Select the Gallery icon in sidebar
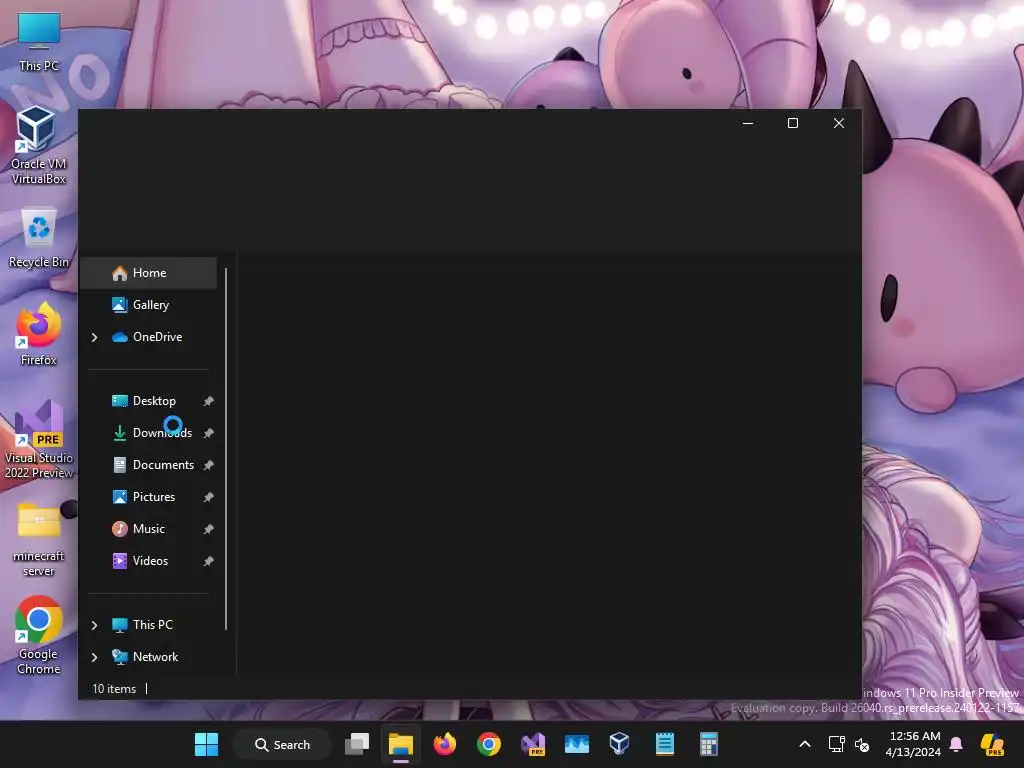This screenshot has width=1024, height=768. pyautogui.click(x=120, y=305)
